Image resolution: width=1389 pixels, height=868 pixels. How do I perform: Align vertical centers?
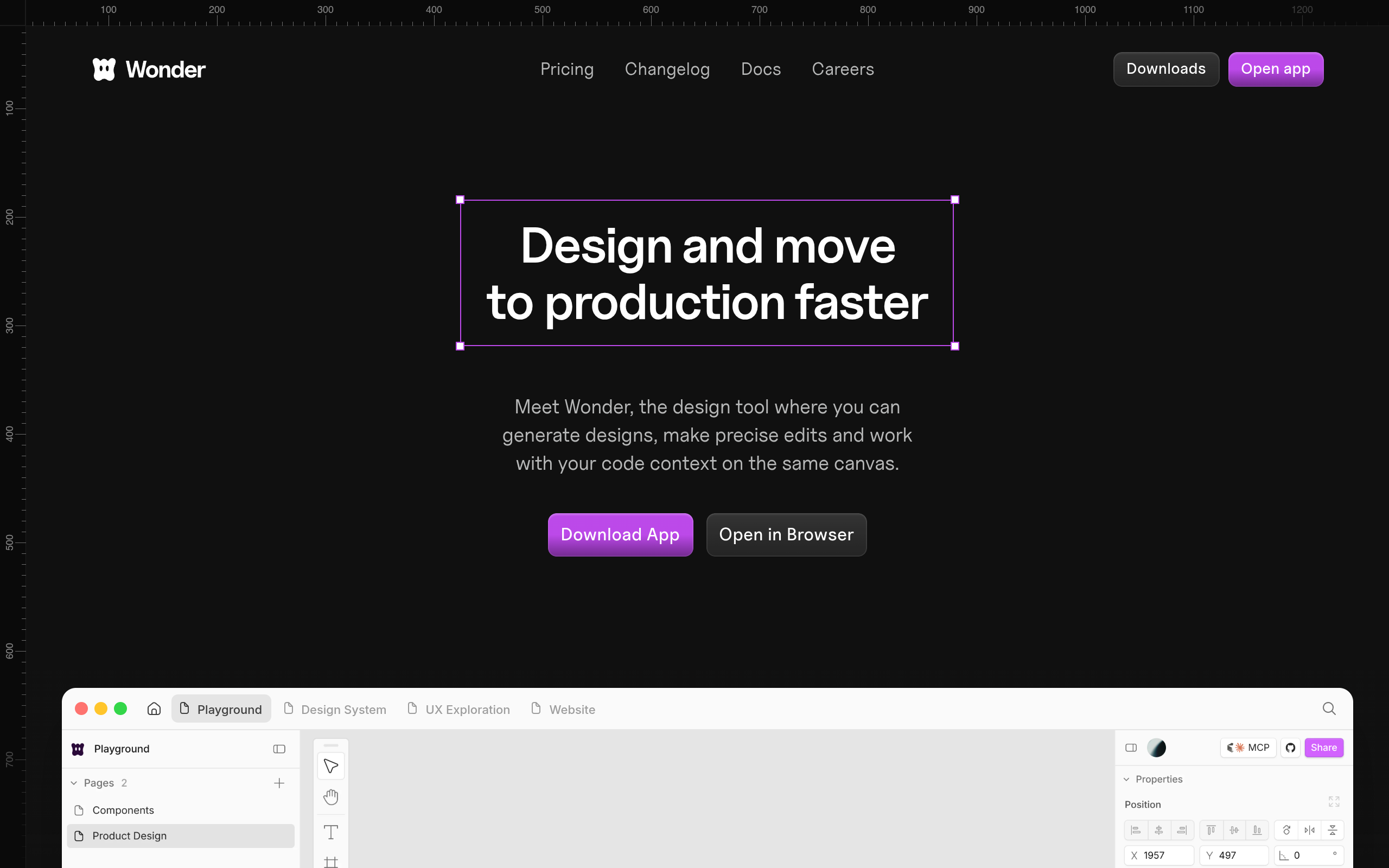1234,829
